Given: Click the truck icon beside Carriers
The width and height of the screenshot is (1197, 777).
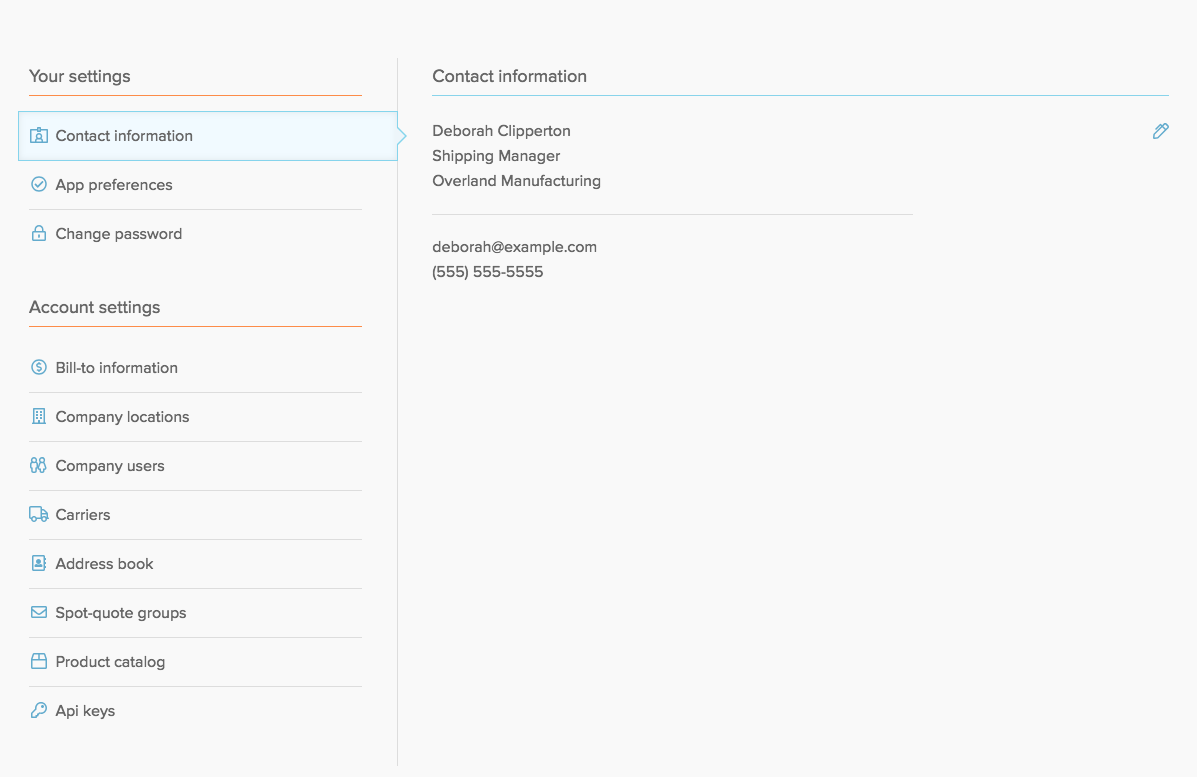Looking at the screenshot, I should [x=38, y=514].
